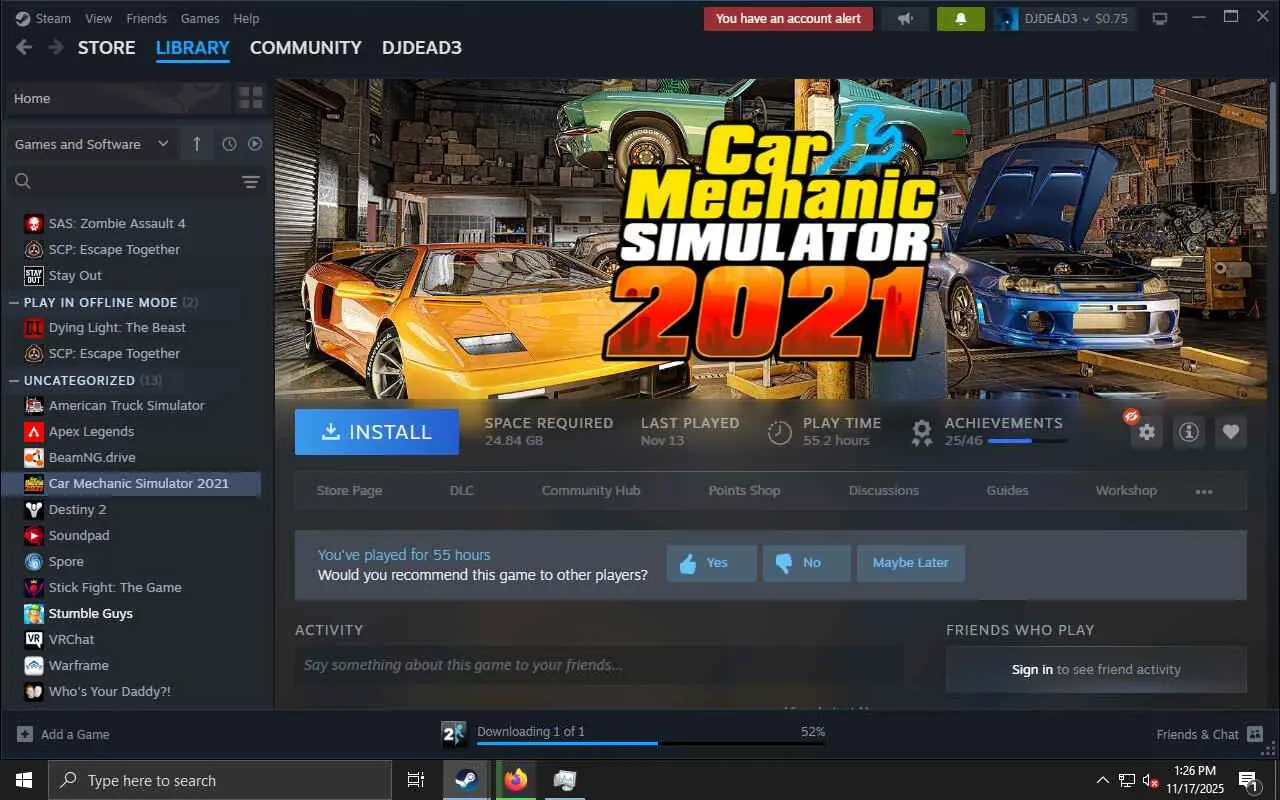The height and width of the screenshot is (800, 1280).
Task: Go back with the left arrow
Action: 24,47
